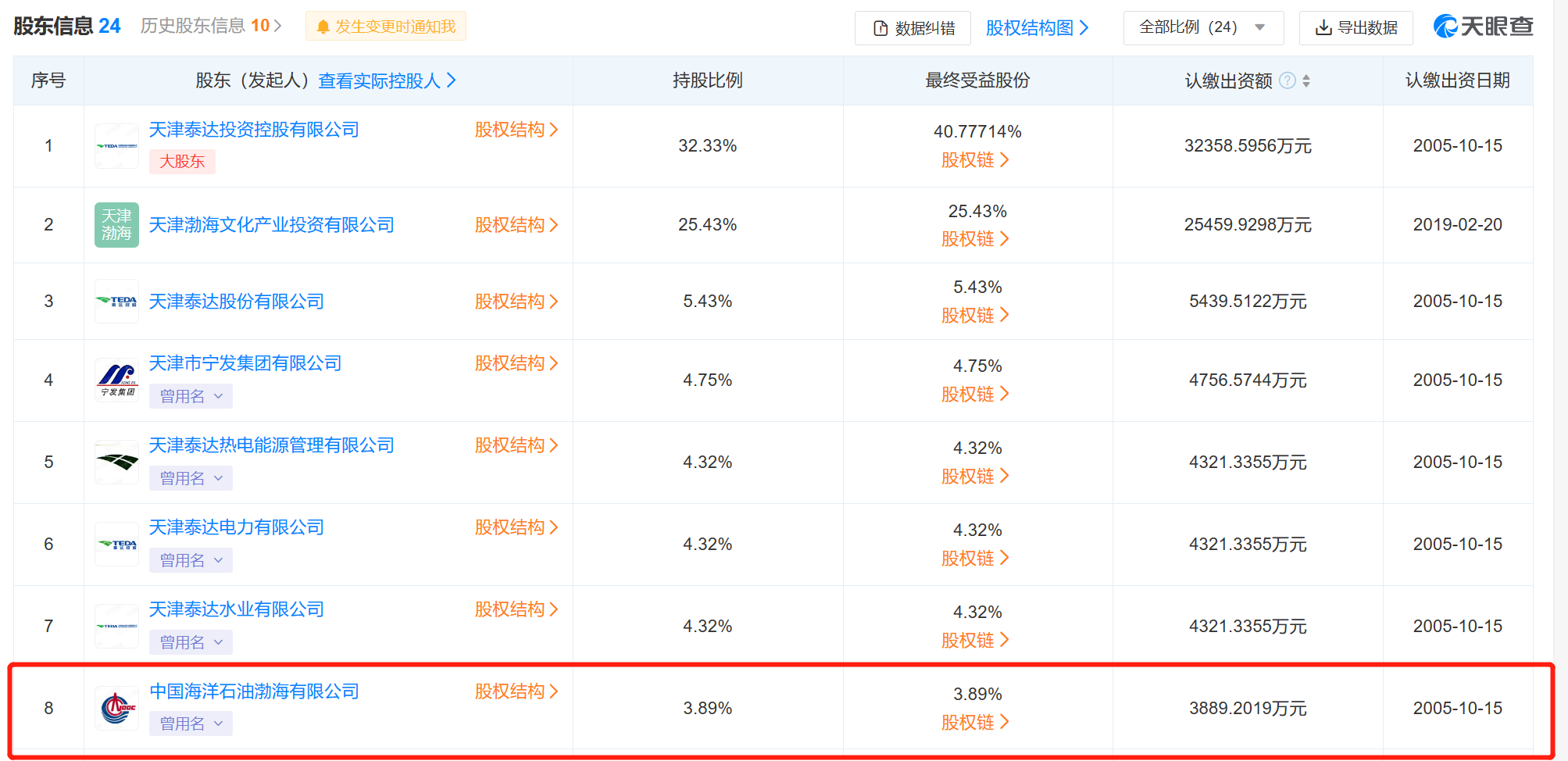
Task: Click the 导出数据 export button
Action: (1355, 28)
